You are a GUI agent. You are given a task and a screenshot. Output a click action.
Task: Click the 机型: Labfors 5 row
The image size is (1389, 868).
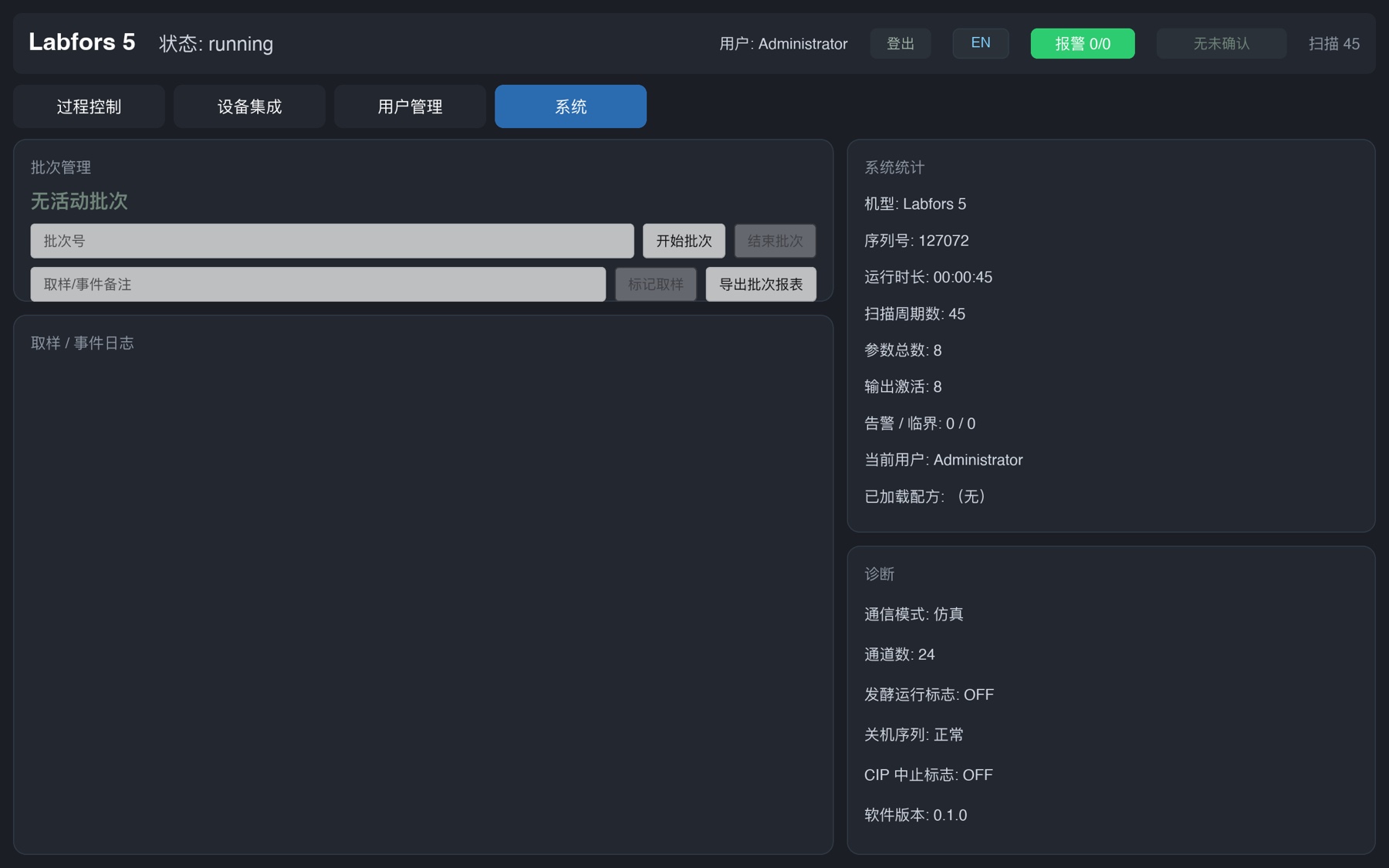[915, 204]
